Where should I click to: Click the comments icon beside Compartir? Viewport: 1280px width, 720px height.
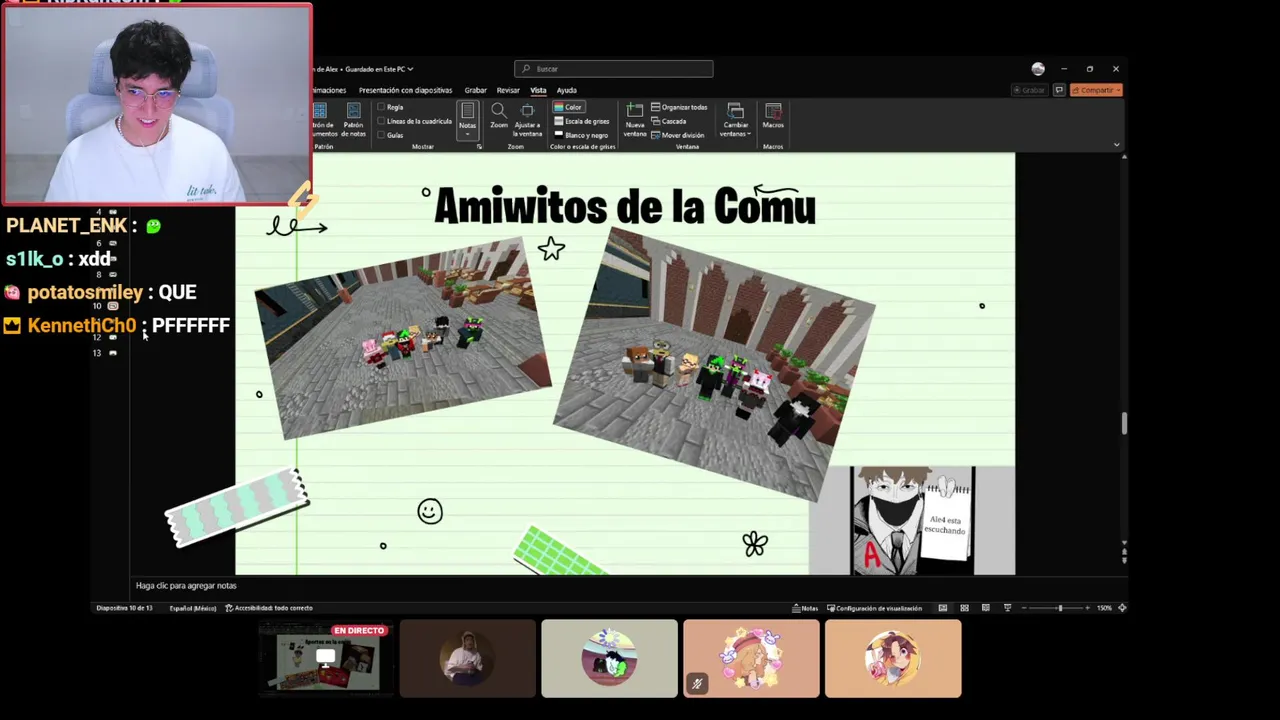pos(1059,90)
